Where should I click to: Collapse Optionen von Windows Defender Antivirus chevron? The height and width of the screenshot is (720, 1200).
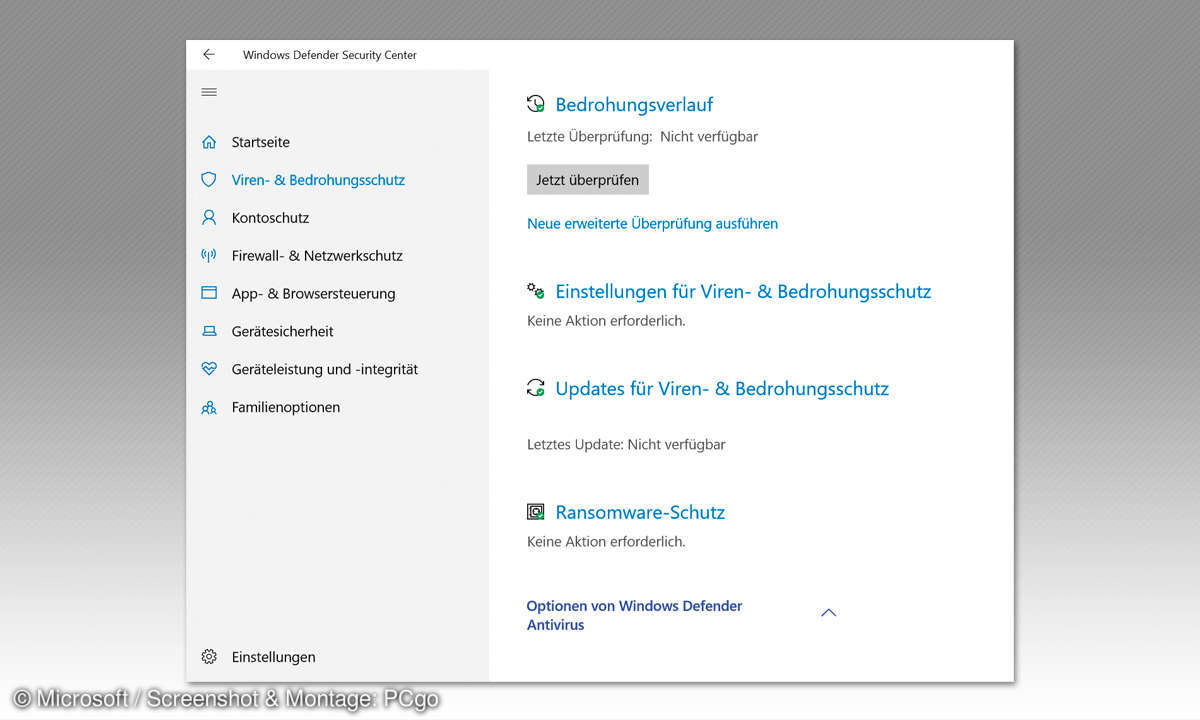point(828,613)
